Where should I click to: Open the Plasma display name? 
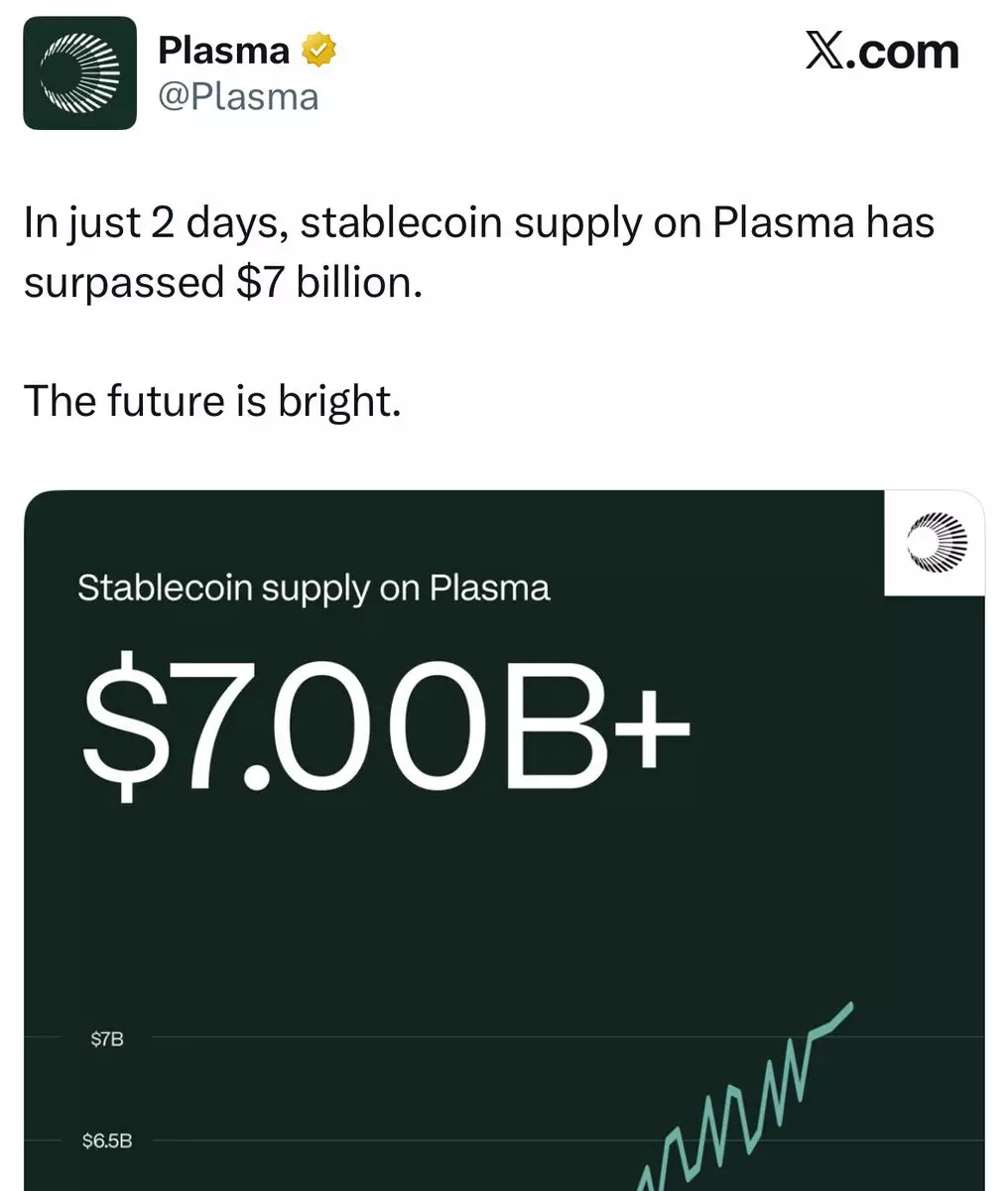point(224,51)
